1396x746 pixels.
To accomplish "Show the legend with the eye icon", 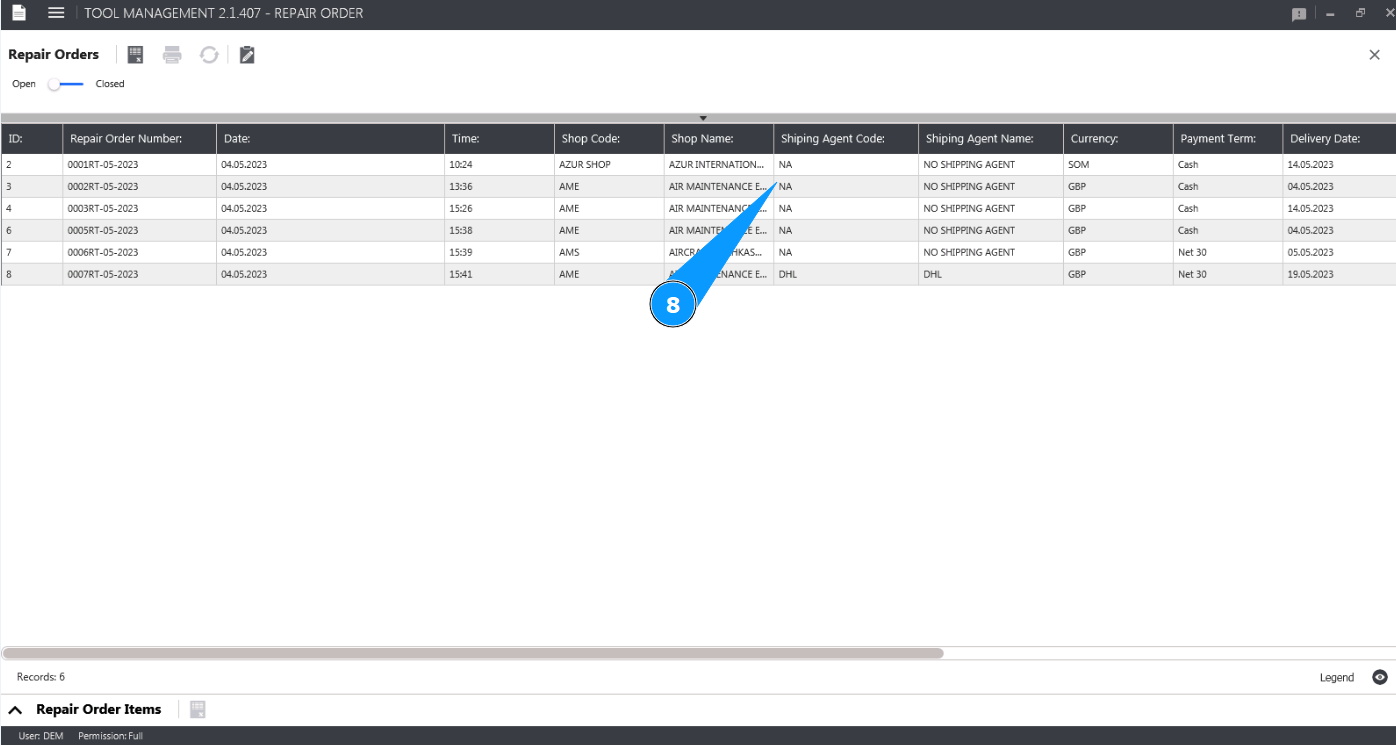I will [x=1380, y=677].
